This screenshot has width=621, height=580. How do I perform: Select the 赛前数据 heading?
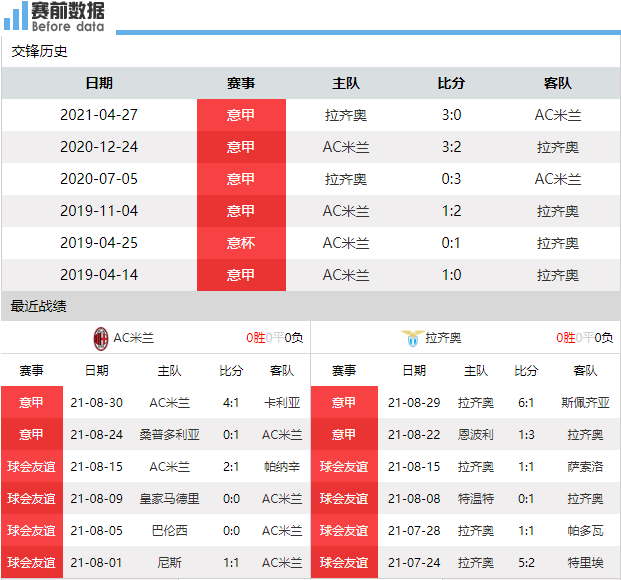(68, 11)
